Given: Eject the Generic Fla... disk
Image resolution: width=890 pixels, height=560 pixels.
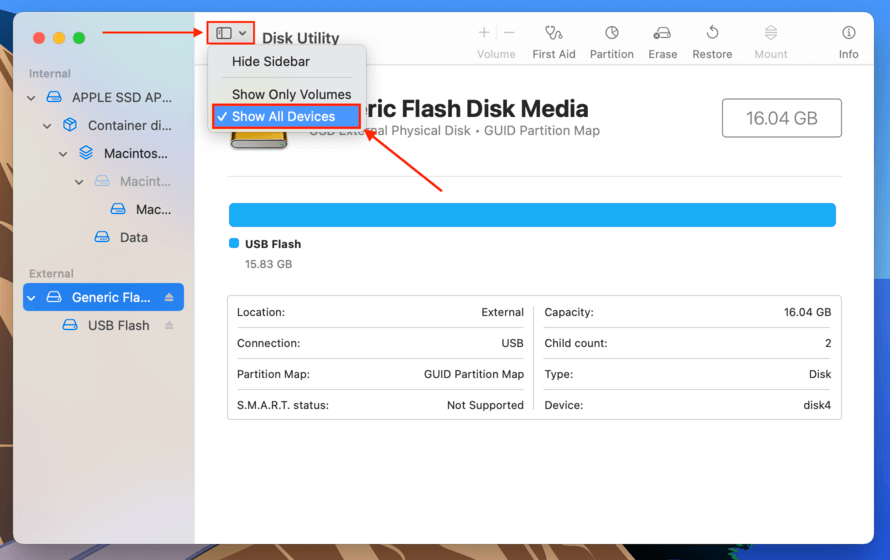Looking at the screenshot, I should 169,297.
